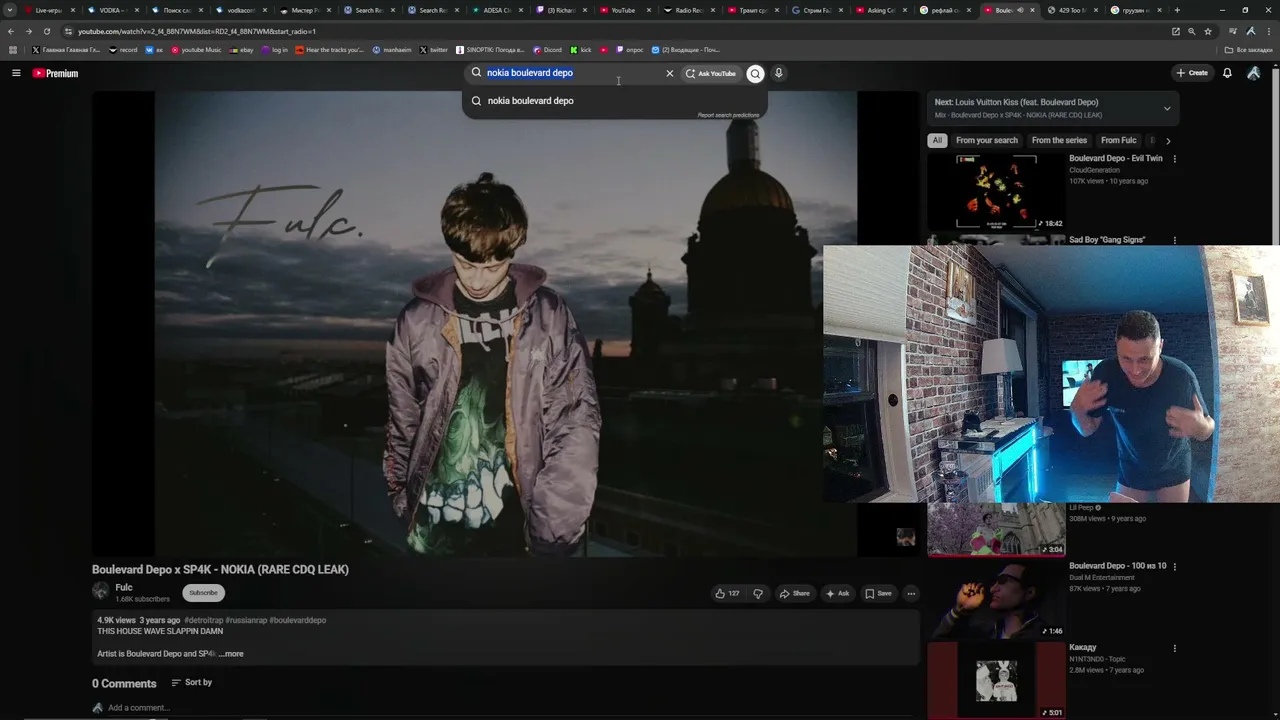The height and width of the screenshot is (720, 1280).
Task: Open more actions ellipsis under video
Action: pyautogui.click(x=911, y=593)
